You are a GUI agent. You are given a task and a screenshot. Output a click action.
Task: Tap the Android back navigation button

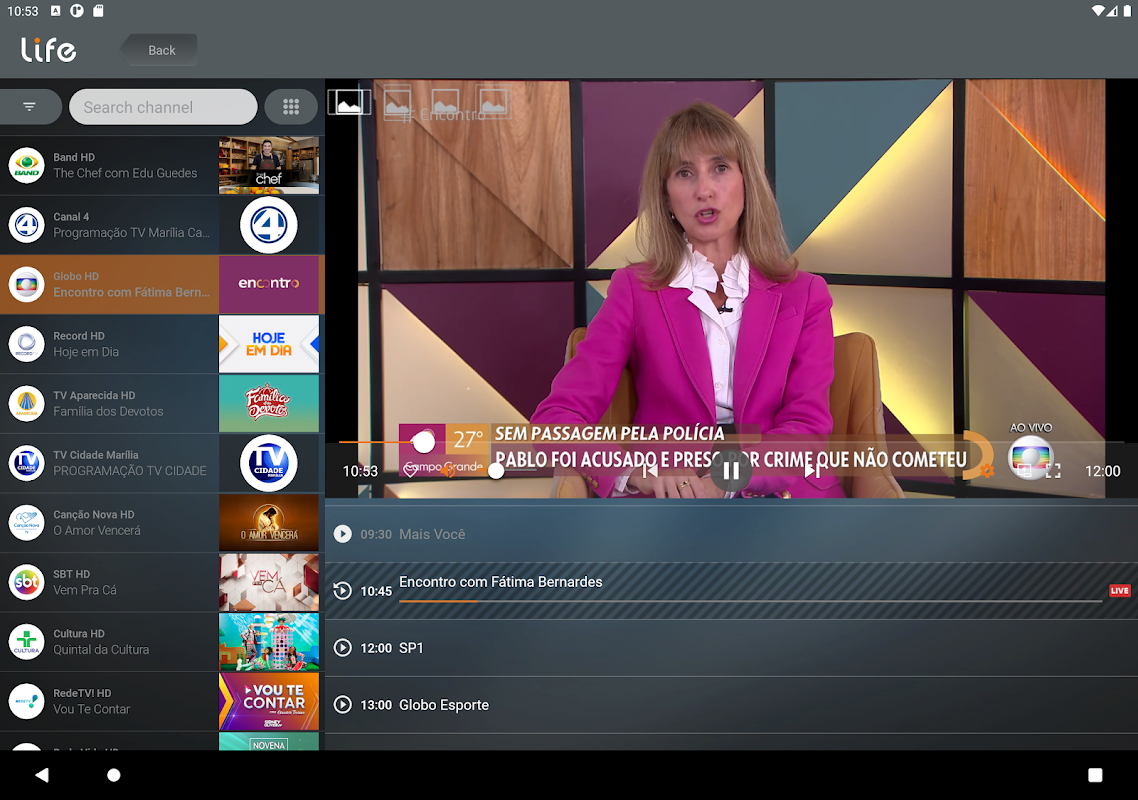click(42, 775)
